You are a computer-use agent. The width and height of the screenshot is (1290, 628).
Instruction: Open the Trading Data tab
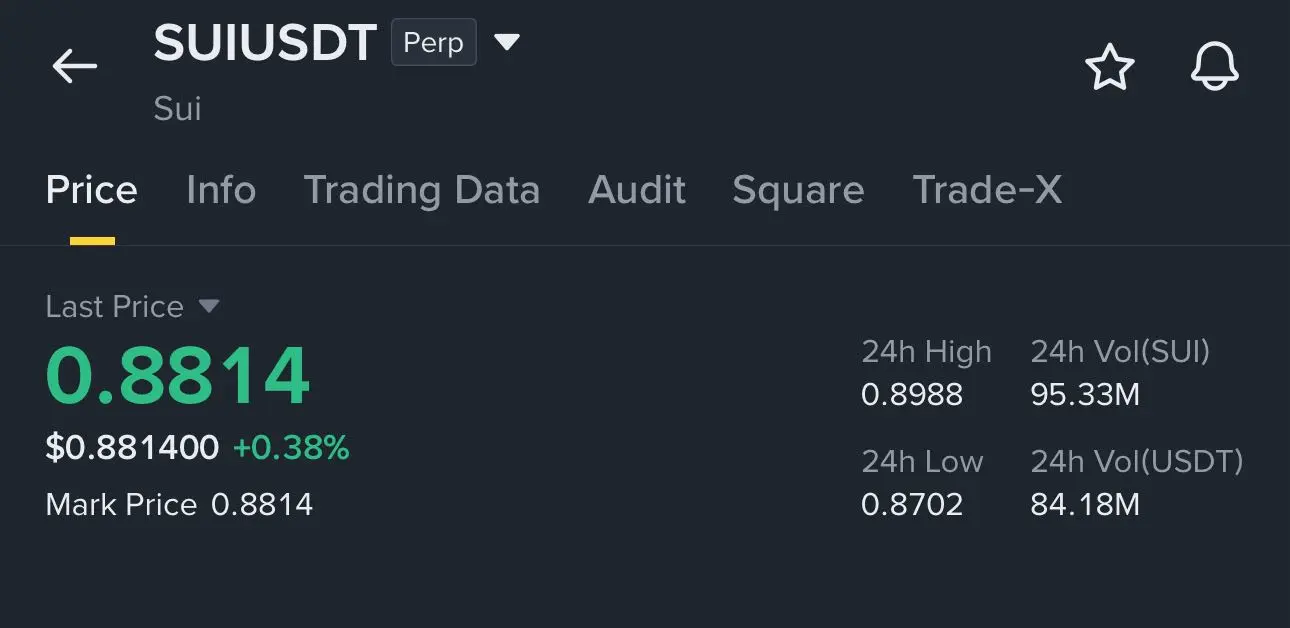click(x=421, y=190)
